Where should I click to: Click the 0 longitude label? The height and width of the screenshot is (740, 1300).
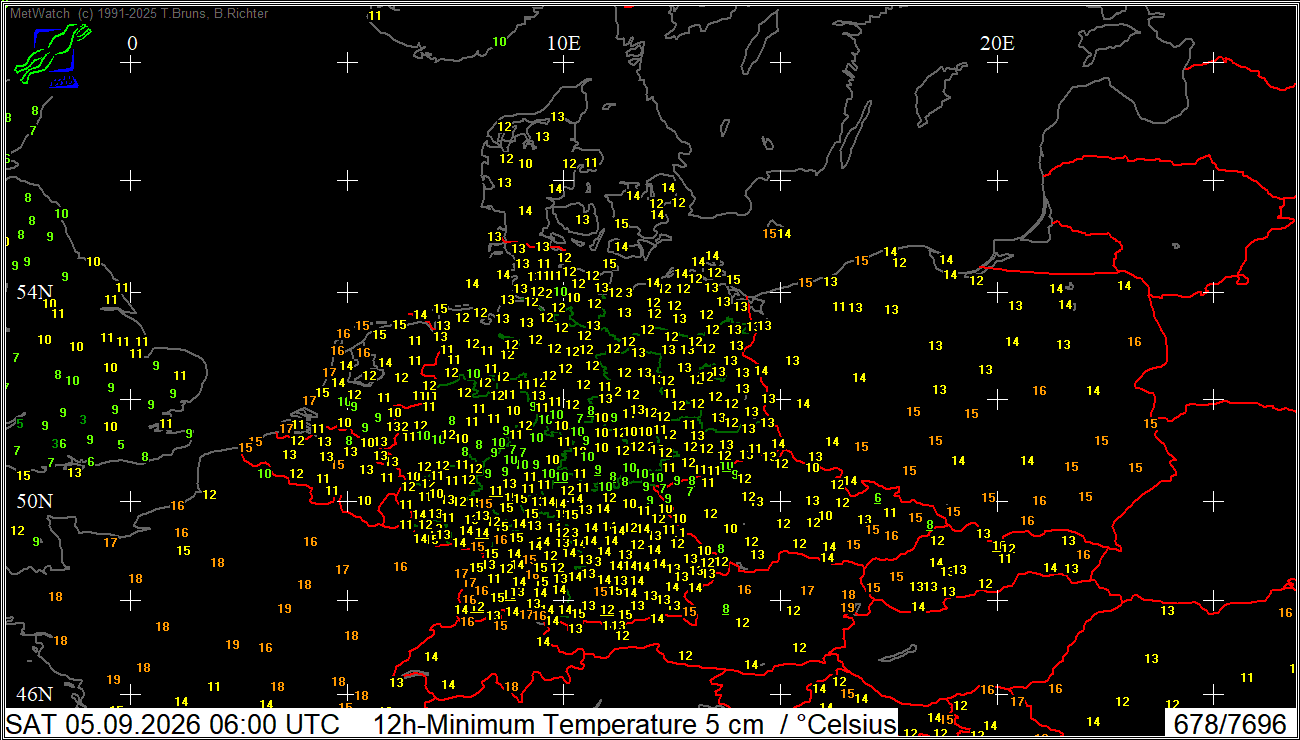click(132, 43)
